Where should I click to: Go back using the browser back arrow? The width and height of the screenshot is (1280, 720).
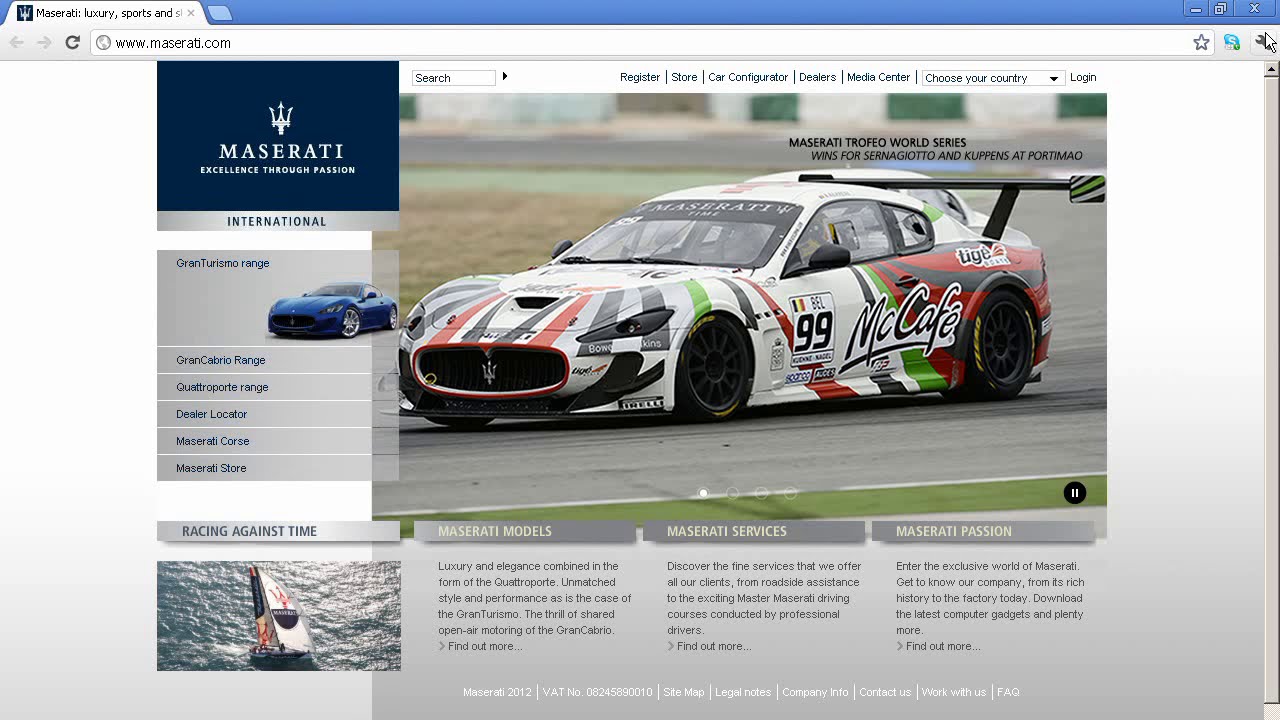tap(17, 42)
